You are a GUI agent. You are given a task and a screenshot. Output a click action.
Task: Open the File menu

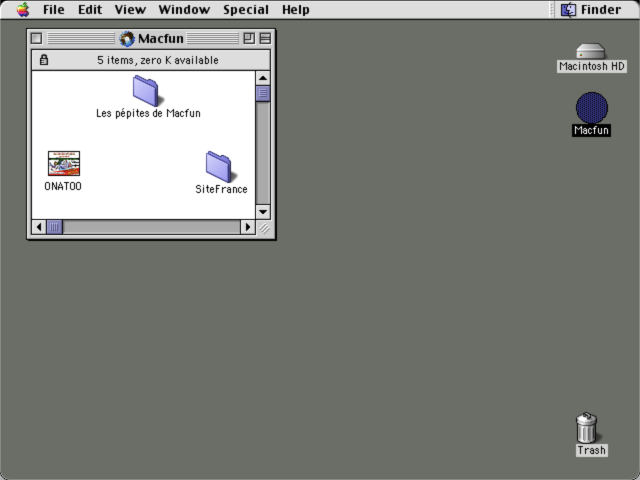click(53, 9)
